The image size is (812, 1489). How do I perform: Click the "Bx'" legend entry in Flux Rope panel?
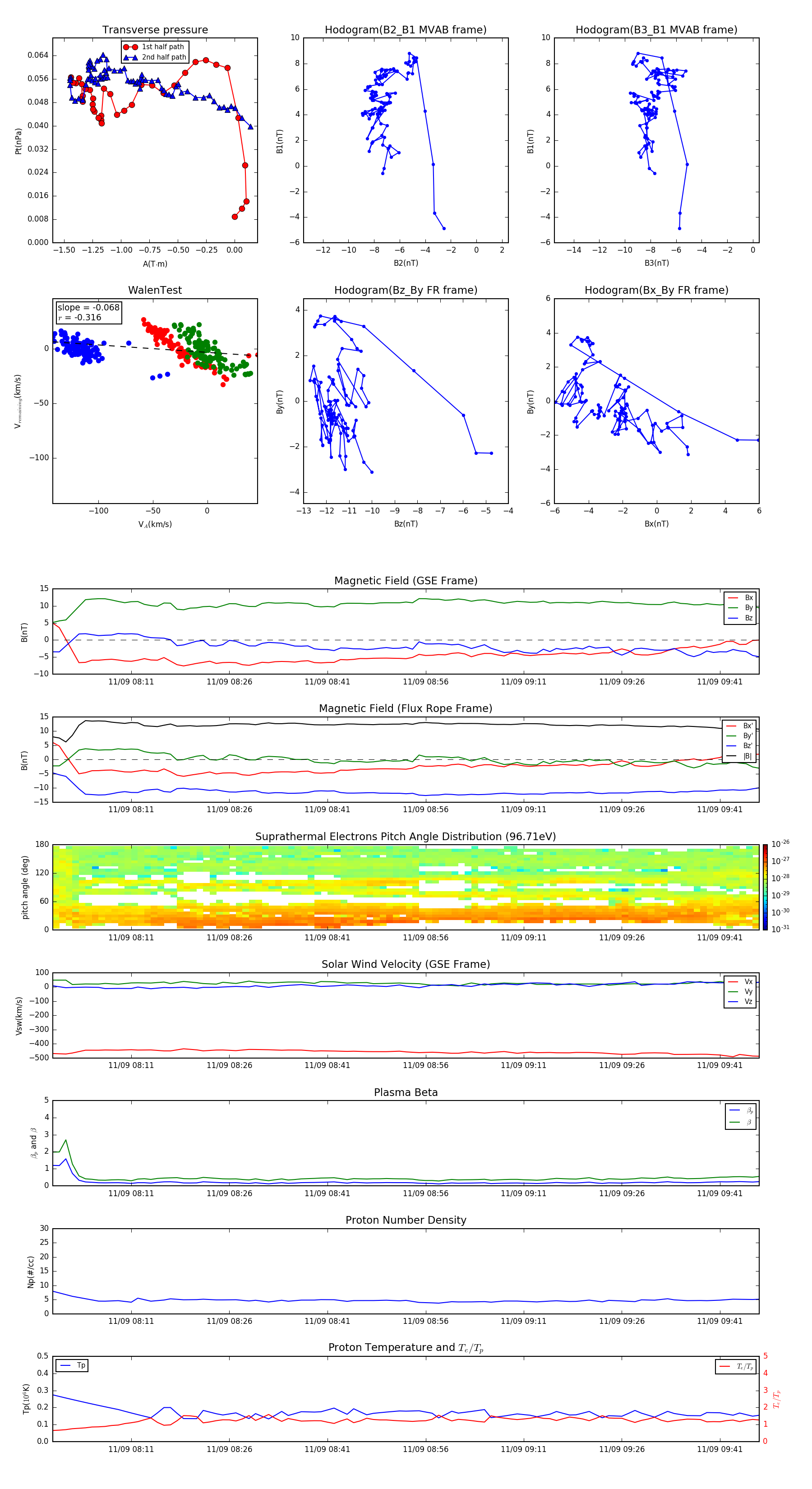(740, 726)
